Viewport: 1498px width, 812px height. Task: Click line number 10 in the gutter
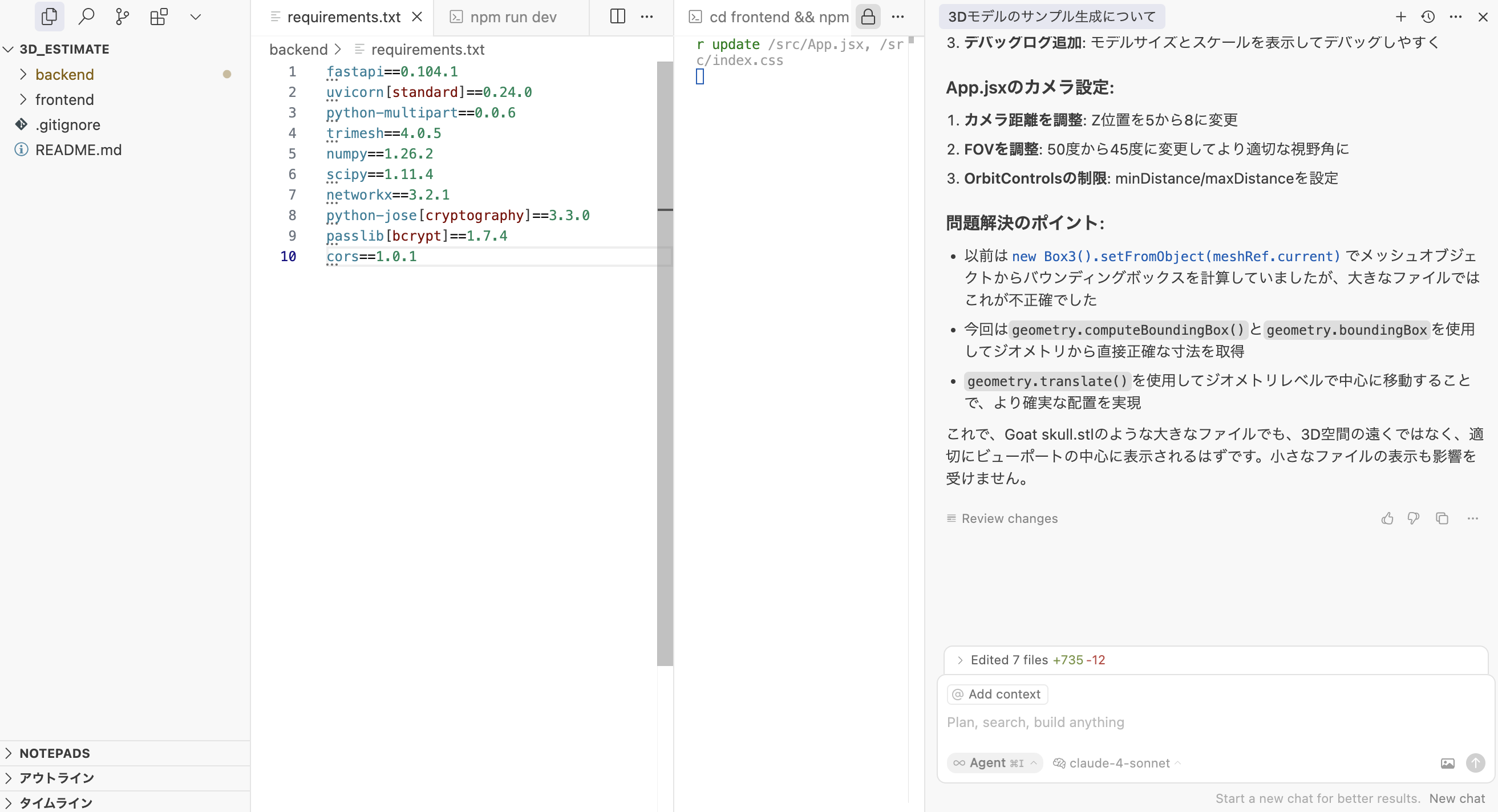point(289,257)
